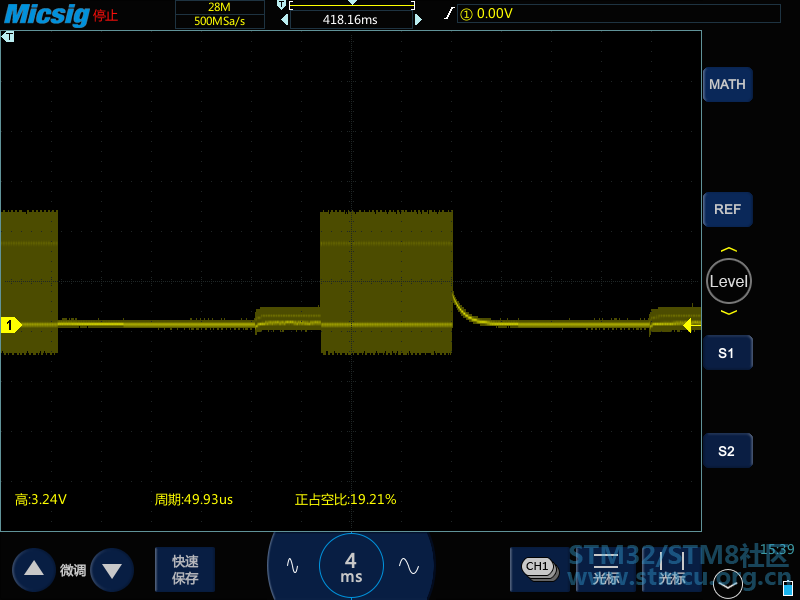Raise trigger level with up chevron
Image resolution: width=800 pixels, height=600 pixels.
[729, 250]
